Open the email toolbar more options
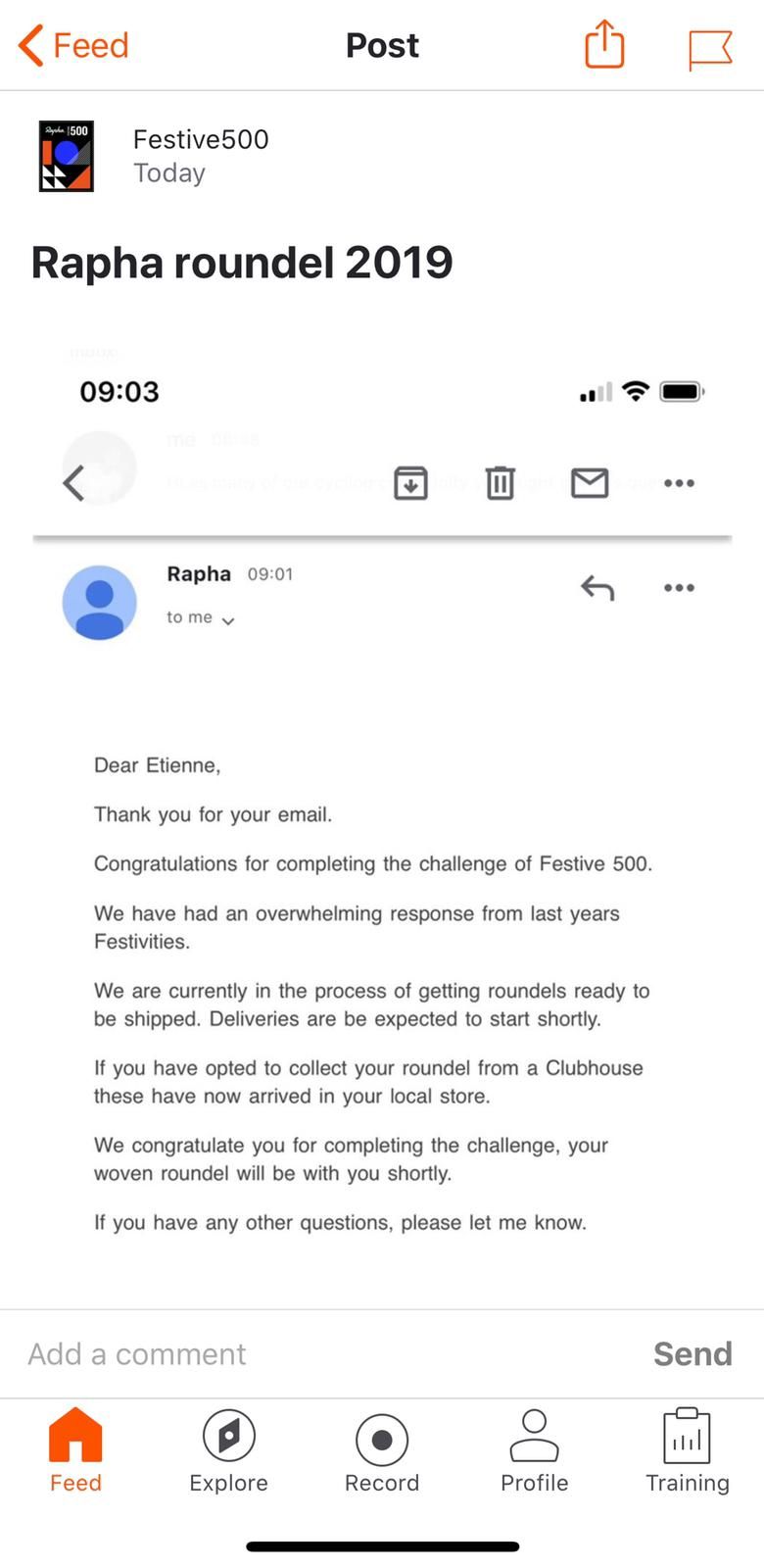Image resolution: width=764 pixels, height=1568 pixels. 679,482
